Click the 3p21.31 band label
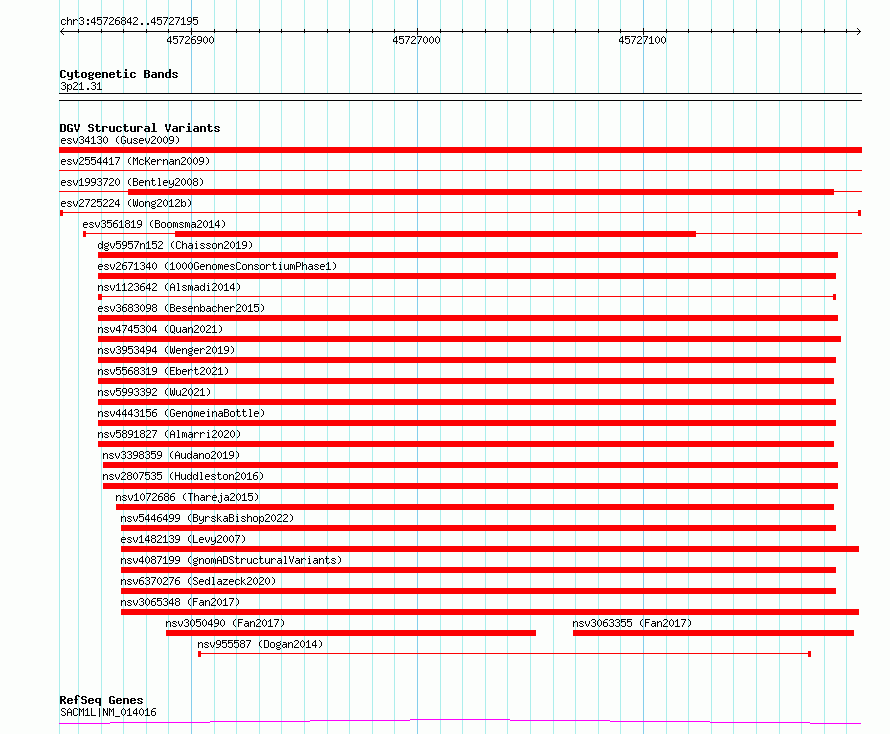Screen dimensions: 890x734 point(81,86)
